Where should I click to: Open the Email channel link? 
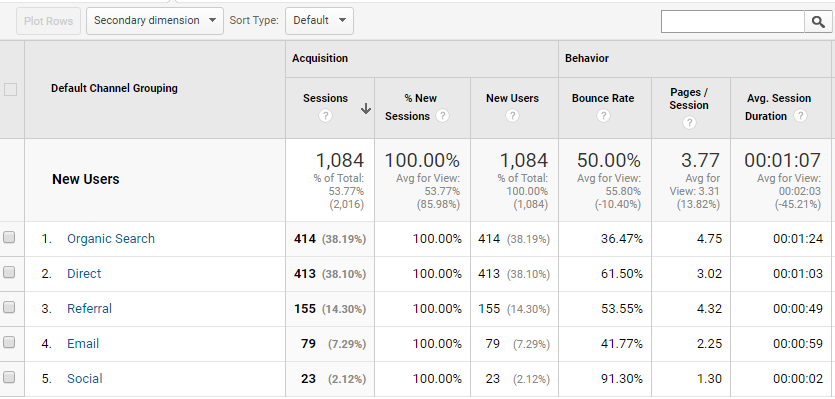[83, 344]
